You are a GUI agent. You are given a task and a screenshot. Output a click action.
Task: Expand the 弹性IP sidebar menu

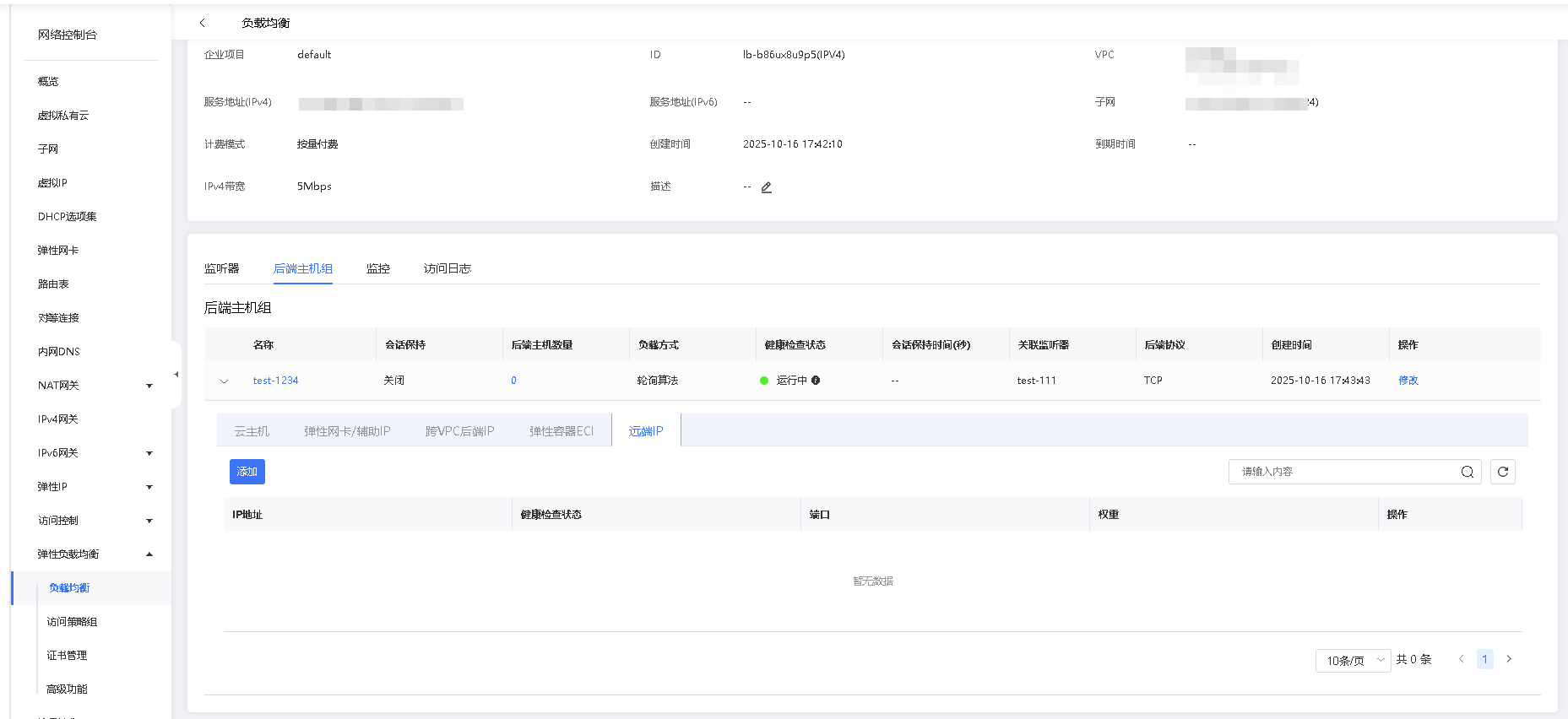click(x=149, y=487)
